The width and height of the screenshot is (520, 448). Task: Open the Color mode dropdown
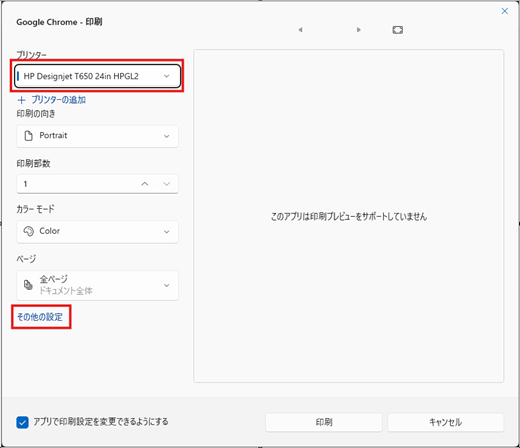[x=97, y=231]
